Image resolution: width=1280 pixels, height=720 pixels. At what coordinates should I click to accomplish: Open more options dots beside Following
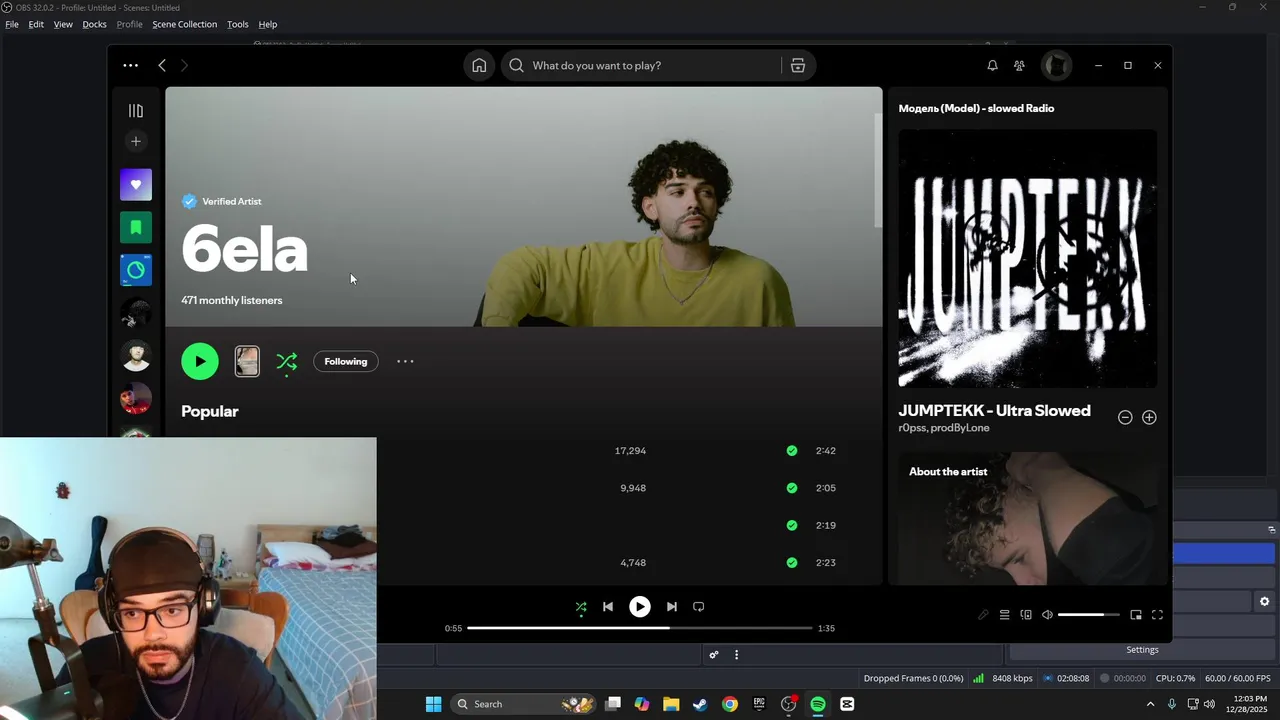click(405, 361)
